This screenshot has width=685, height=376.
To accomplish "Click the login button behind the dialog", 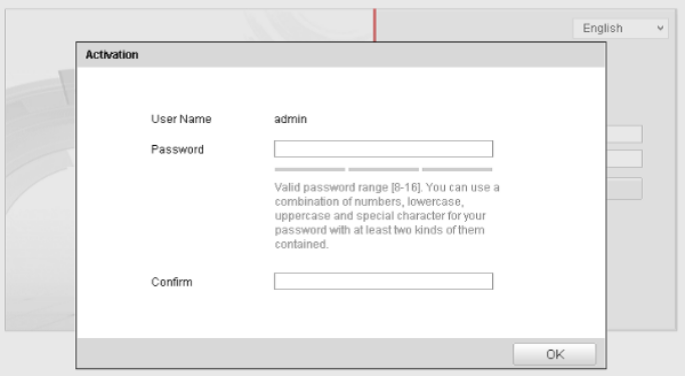I will [x=624, y=189].
